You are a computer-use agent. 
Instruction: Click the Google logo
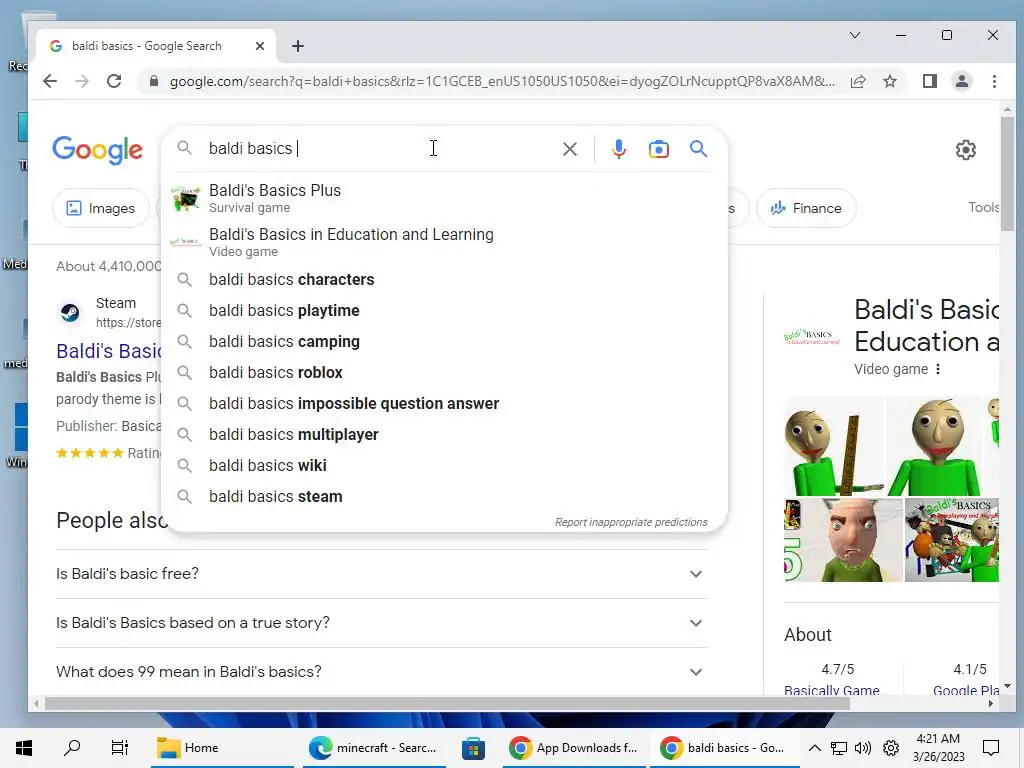(97, 150)
